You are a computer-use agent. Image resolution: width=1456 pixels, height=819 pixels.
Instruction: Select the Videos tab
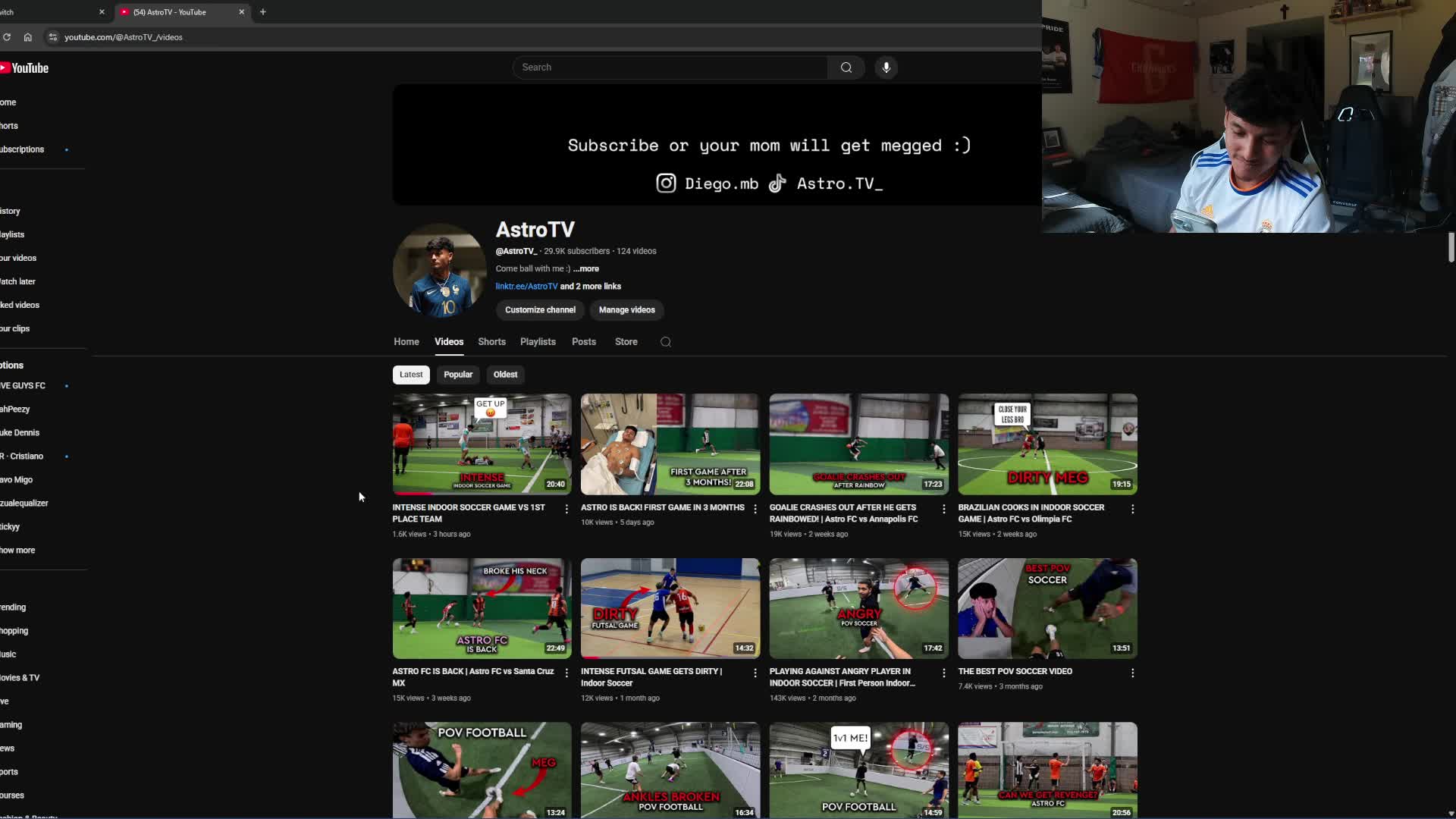click(x=449, y=342)
